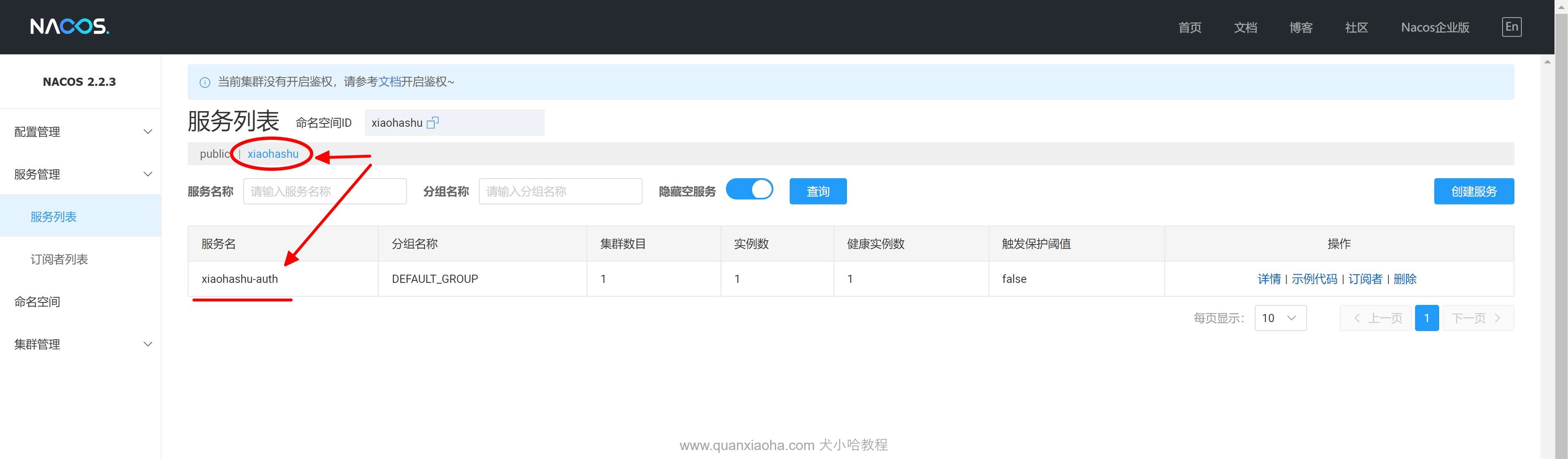The width and height of the screenshot is (1568, 459).
Task: Open the 命名空间 menu item
Action: pyautogui.click(x=38, y=302)
